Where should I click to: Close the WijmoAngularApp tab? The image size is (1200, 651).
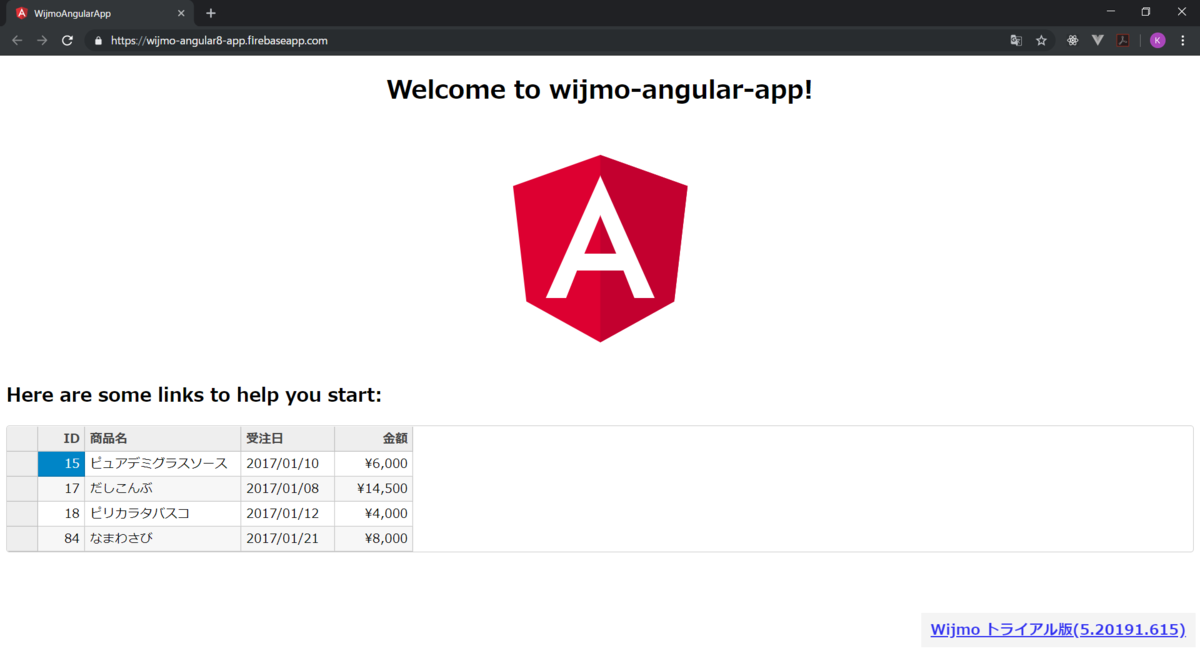(181, 13)
